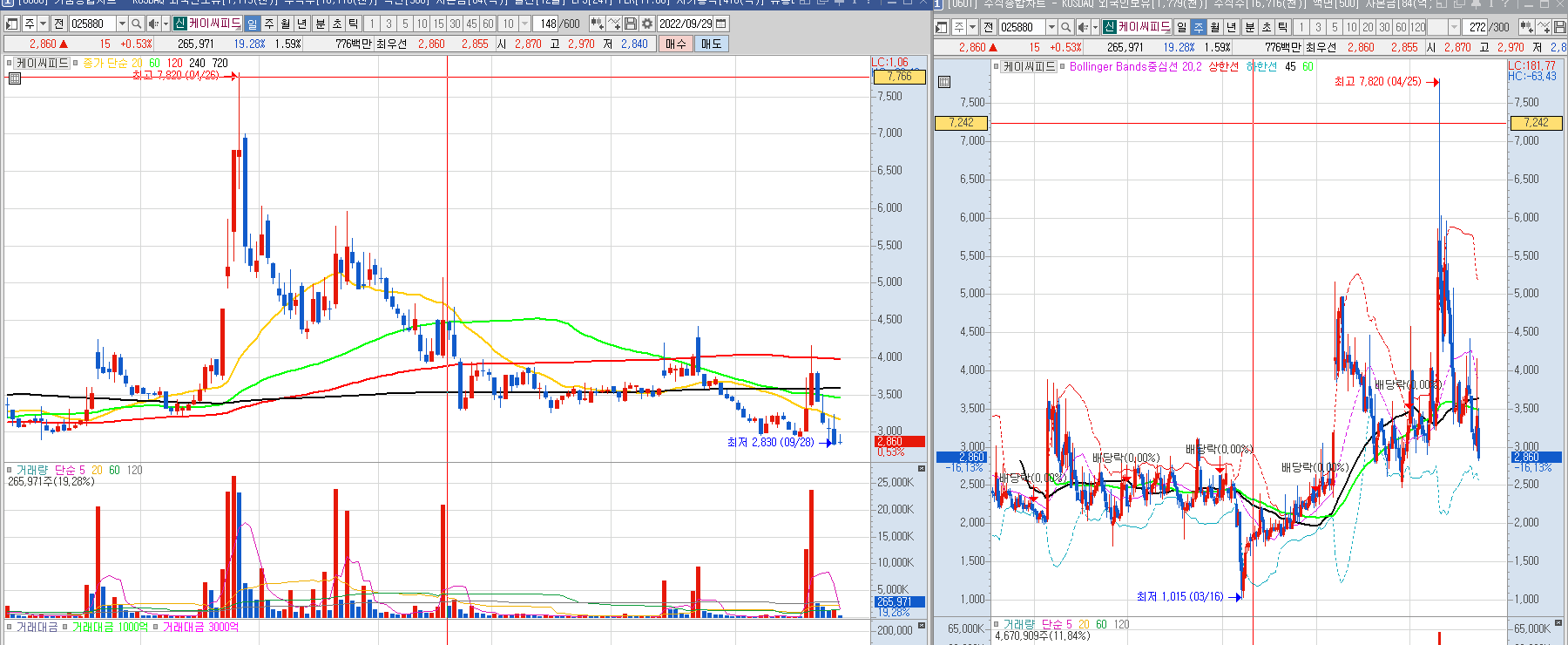
Task: Click the speaker icon in left chart toolbar
Action: point(153,24)
